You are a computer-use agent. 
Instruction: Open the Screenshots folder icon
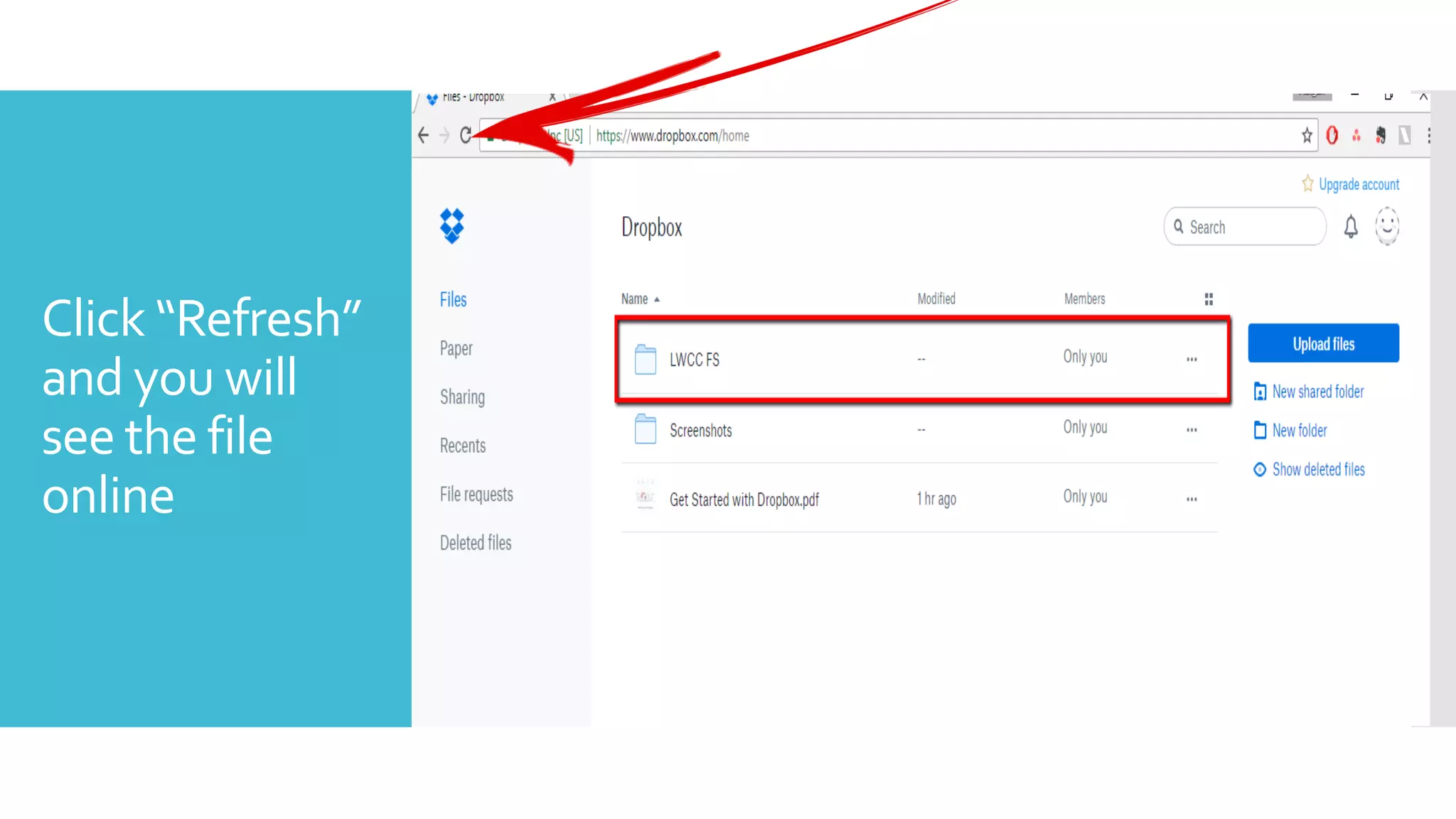[x=646, y=429]
